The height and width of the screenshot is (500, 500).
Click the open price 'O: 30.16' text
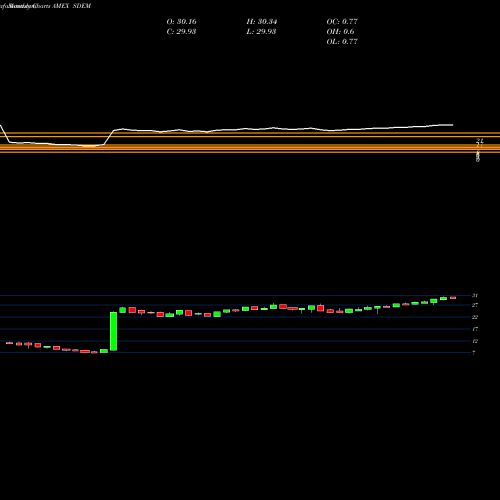[181, 22]
